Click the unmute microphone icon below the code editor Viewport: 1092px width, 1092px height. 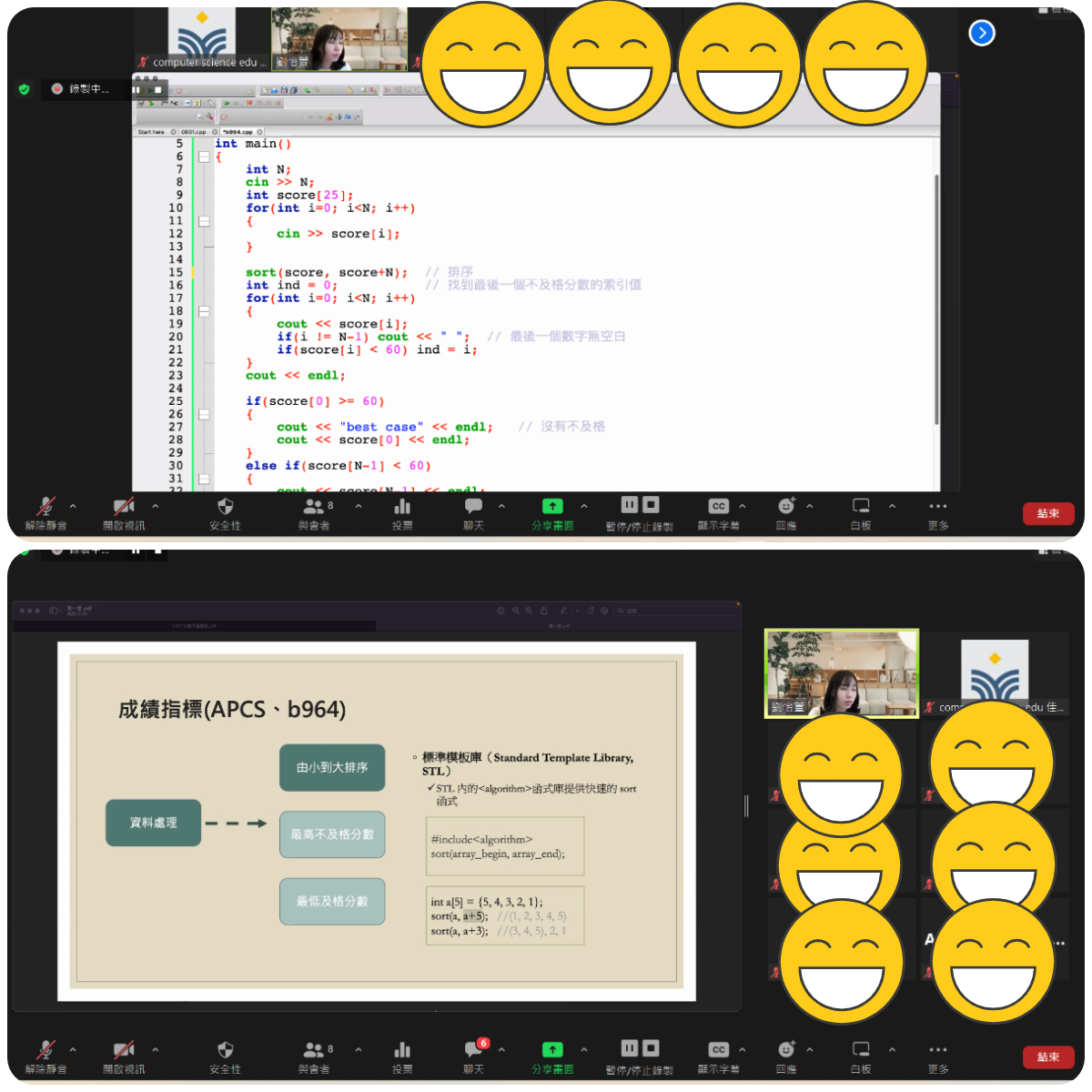click(x=45, y=507)
